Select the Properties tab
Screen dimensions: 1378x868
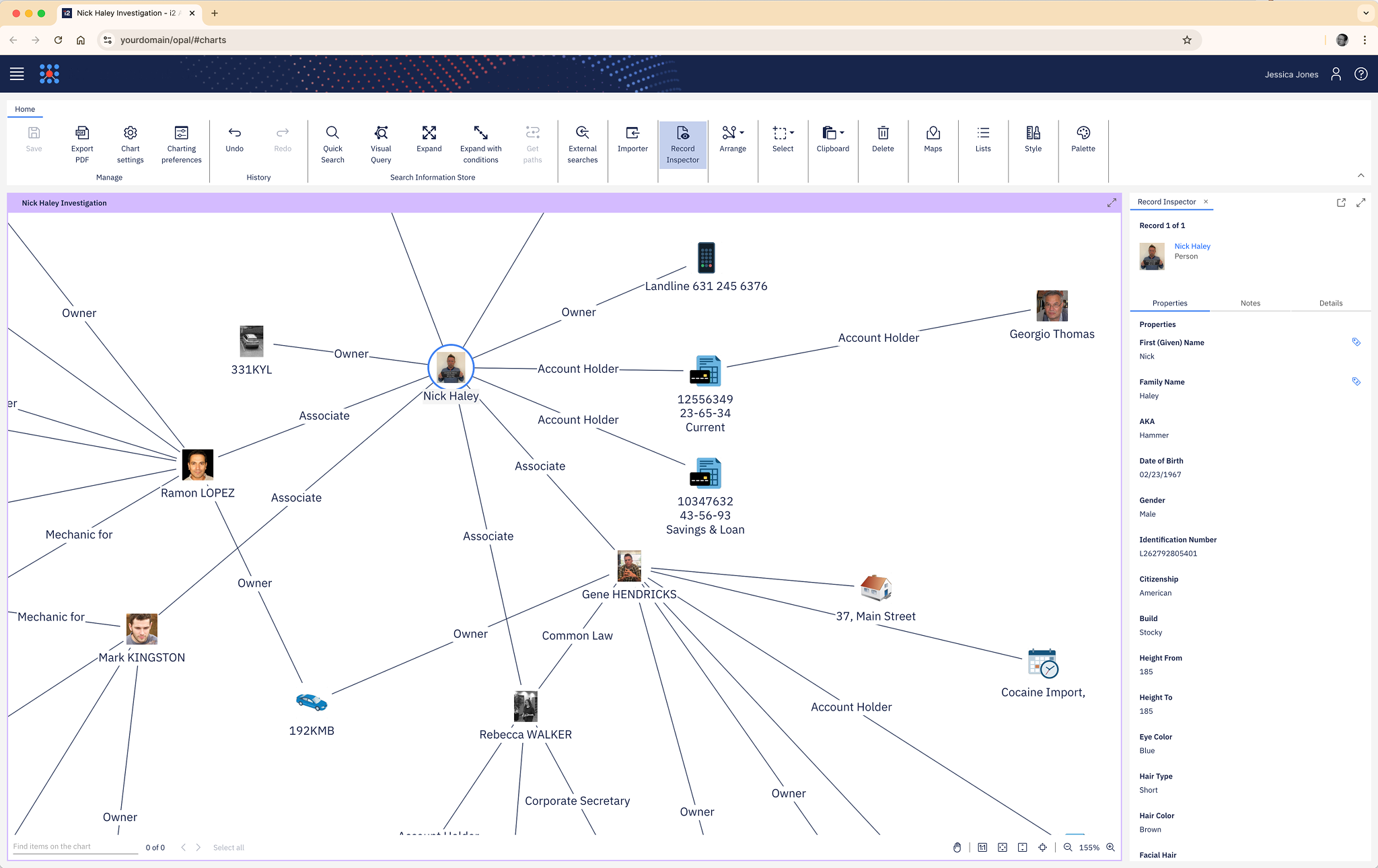tap(1169, 303)
